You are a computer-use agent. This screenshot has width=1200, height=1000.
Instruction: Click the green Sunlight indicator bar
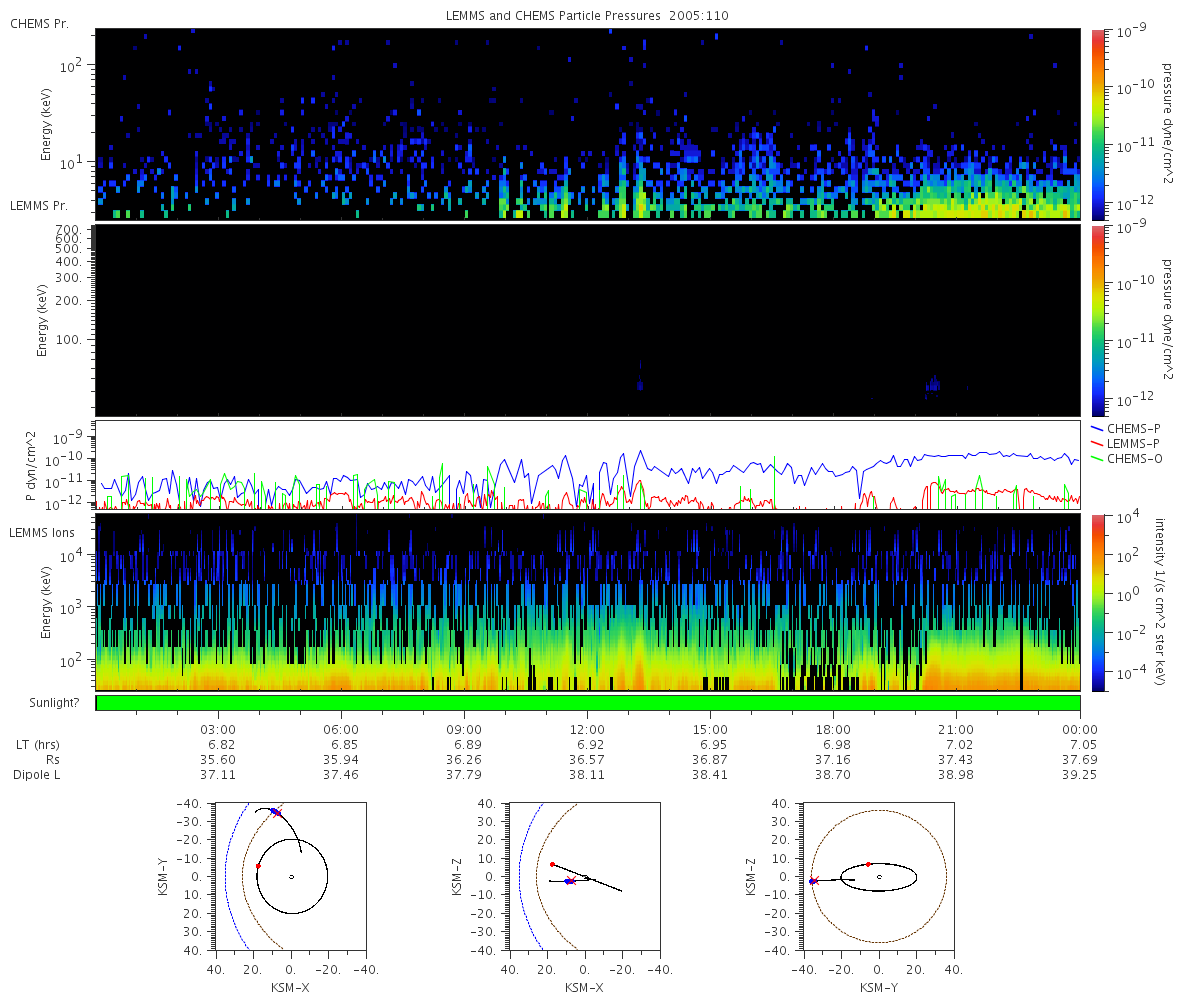click(588, 703)
